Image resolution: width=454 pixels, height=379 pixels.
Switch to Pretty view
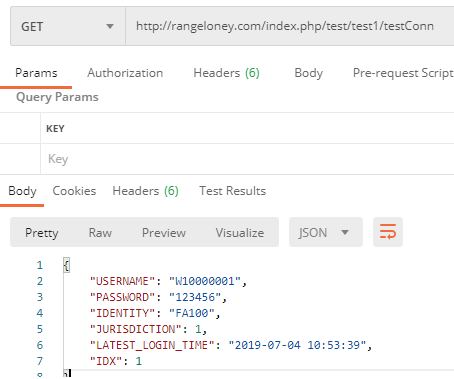point(42,233)
